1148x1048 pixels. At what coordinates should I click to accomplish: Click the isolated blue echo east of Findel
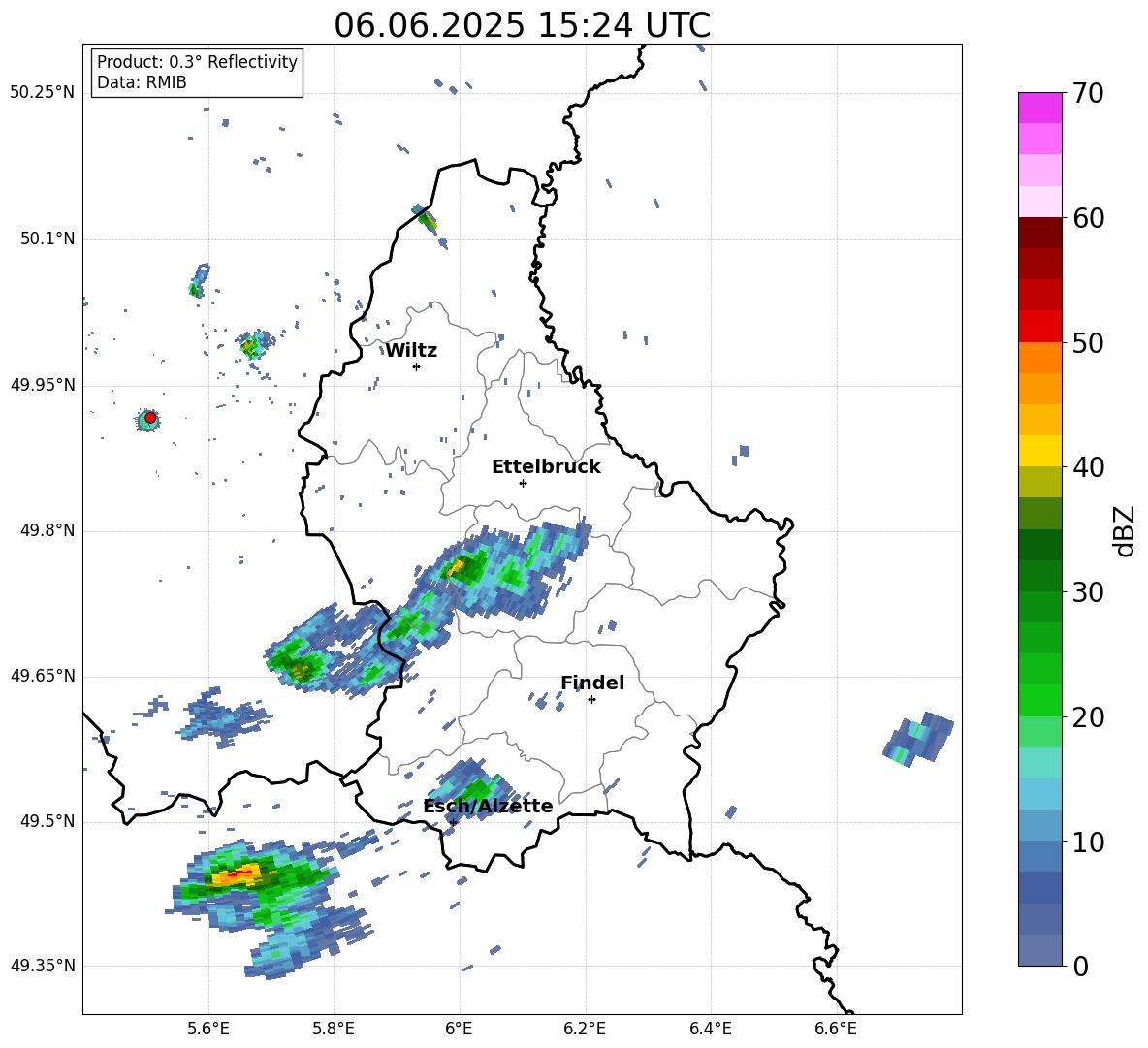(918, 738)
